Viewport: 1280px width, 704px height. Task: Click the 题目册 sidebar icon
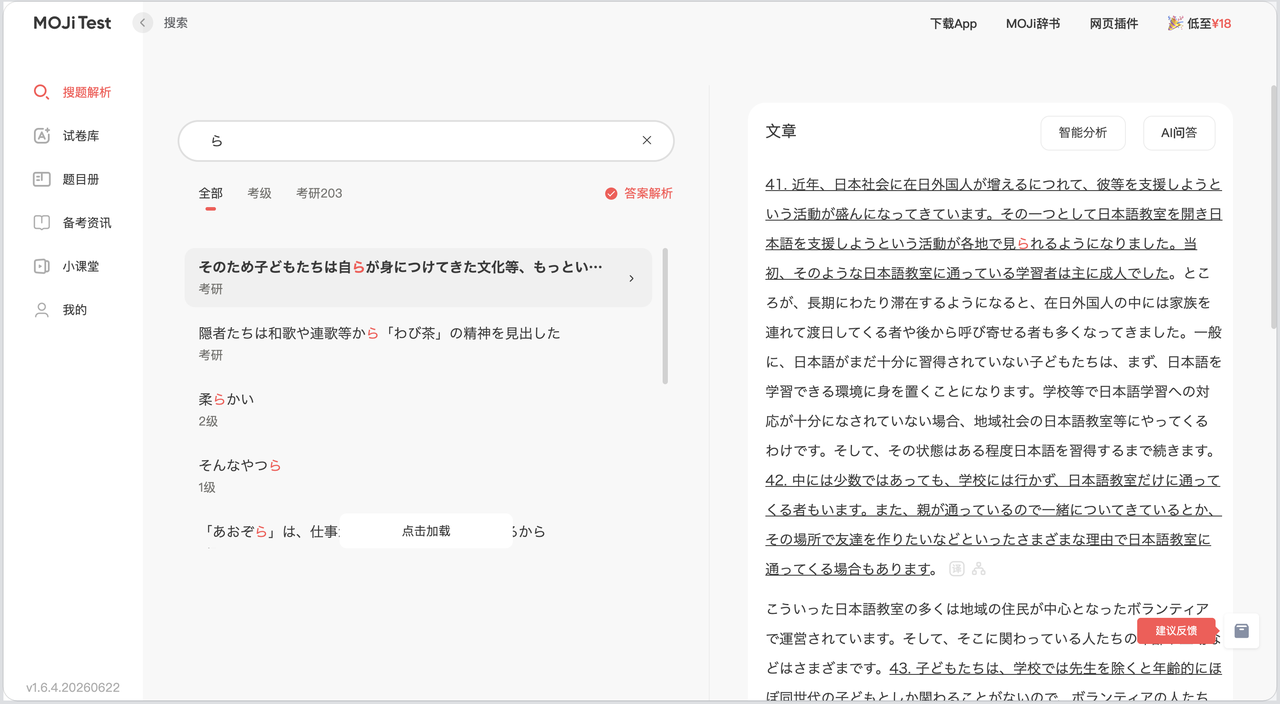41,180
